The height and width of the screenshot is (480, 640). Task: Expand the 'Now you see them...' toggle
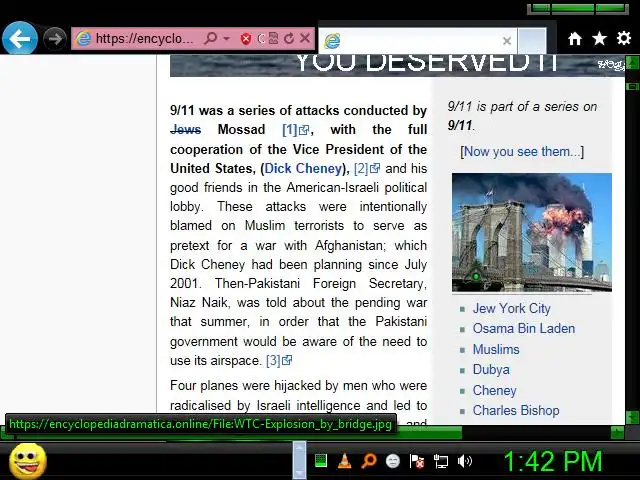[522, 151]
